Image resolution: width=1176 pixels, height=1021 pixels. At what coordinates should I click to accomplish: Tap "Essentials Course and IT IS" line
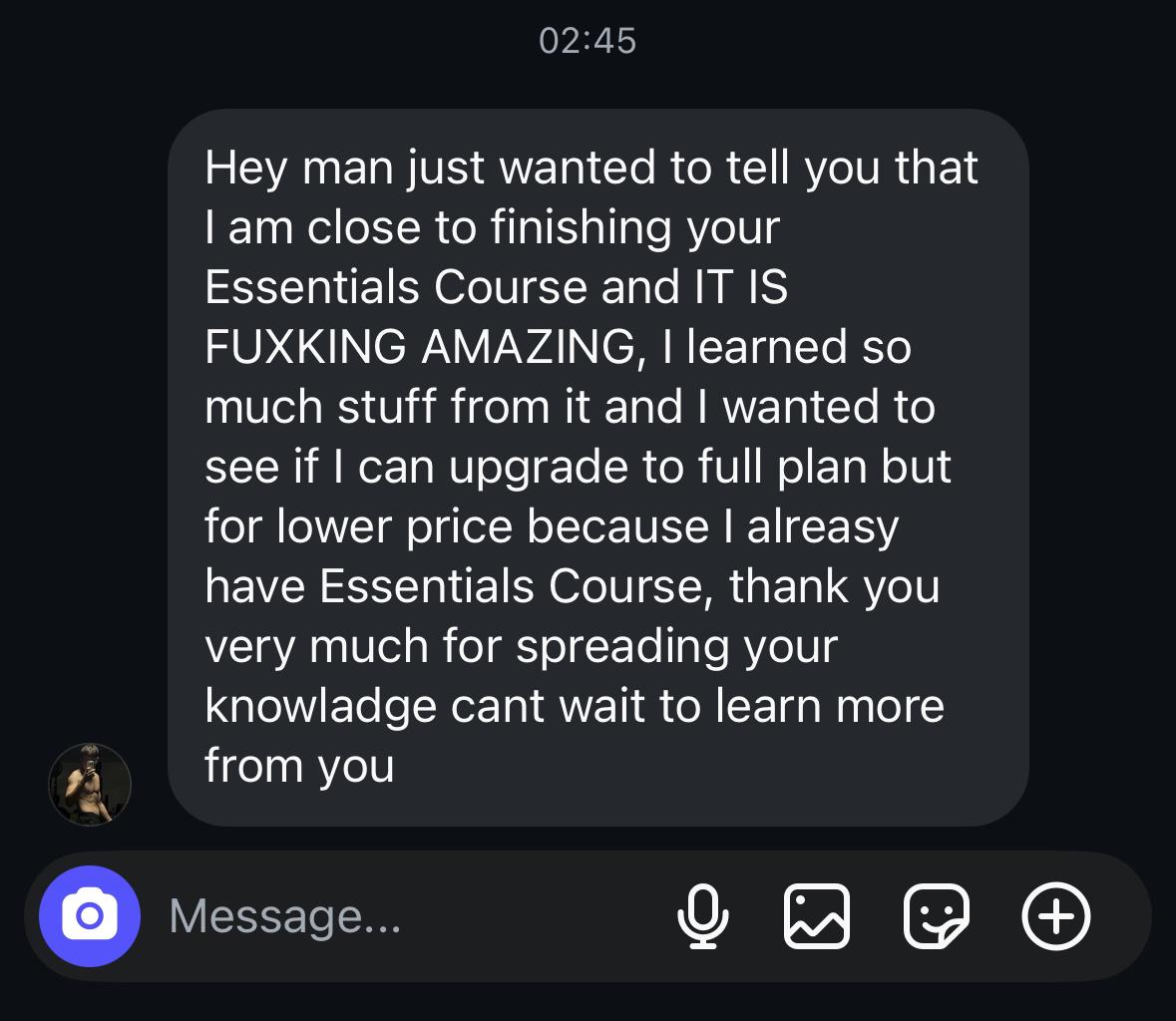tap(496, 287)
